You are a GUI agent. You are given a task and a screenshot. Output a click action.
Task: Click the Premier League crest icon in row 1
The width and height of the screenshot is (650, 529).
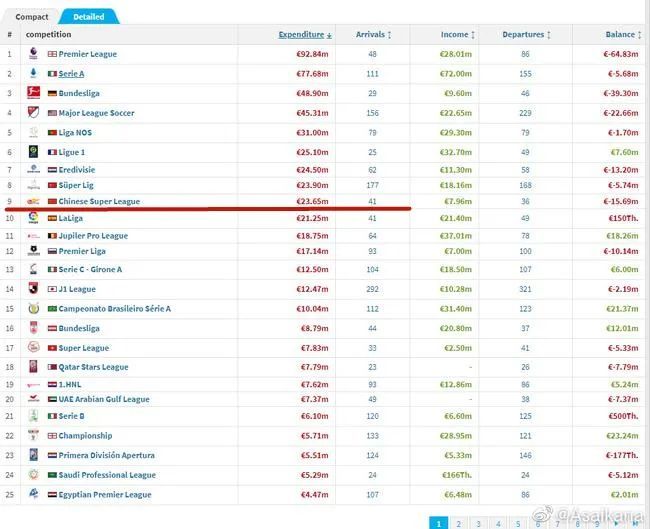[33, 54]
